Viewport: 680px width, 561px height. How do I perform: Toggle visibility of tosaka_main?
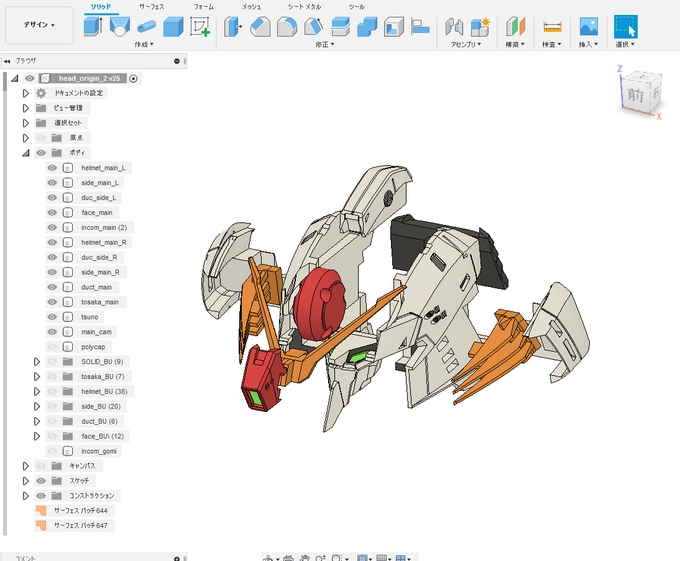[x=52, y=302]
